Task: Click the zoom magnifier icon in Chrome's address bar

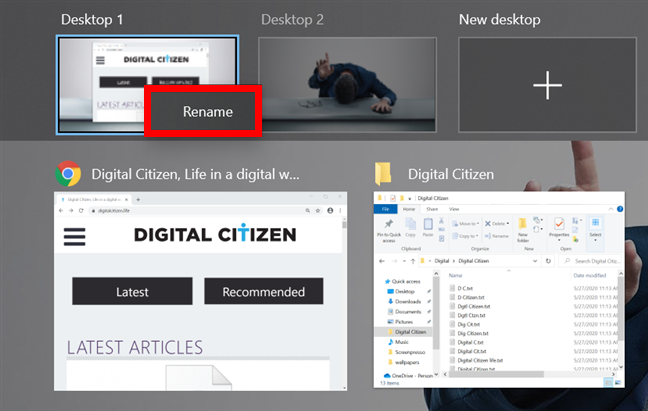Action: [307, 211]
